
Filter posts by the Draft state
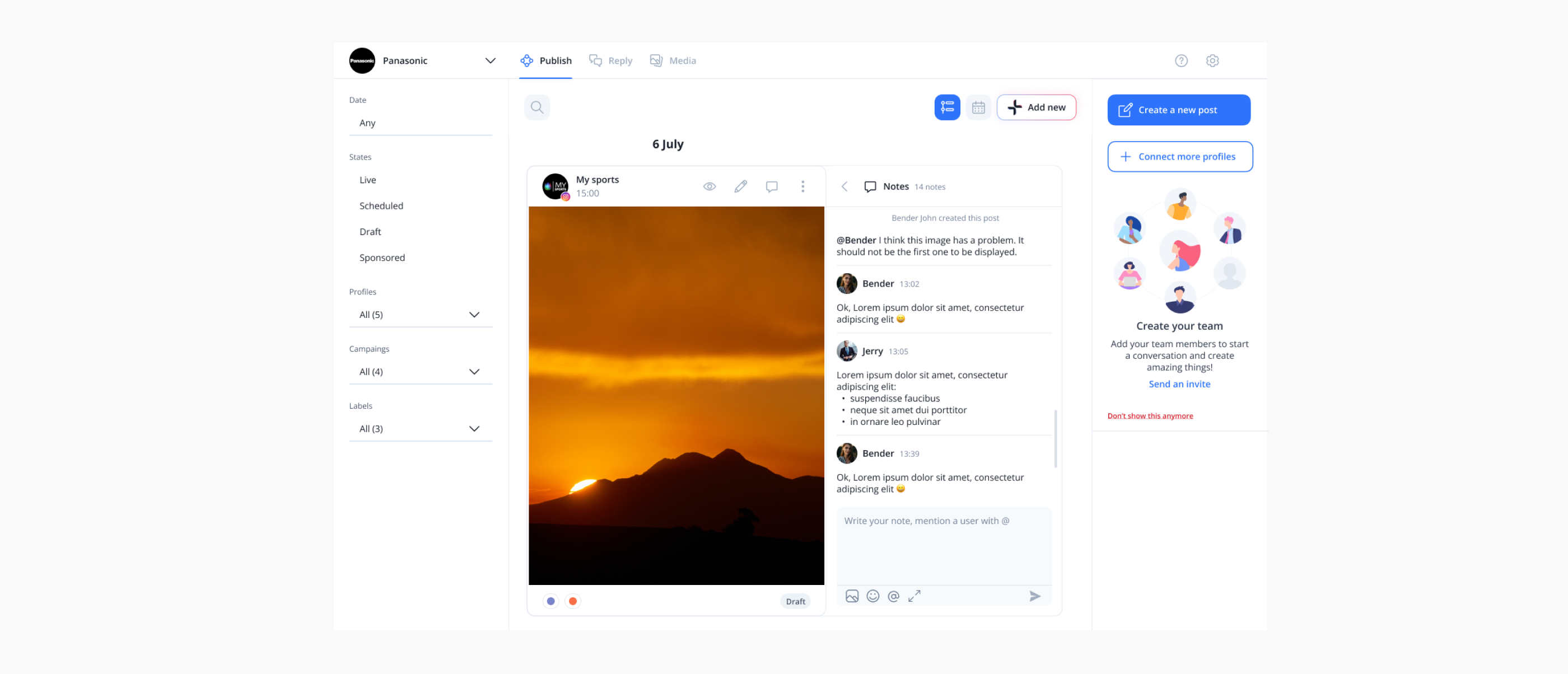point(370,232)
